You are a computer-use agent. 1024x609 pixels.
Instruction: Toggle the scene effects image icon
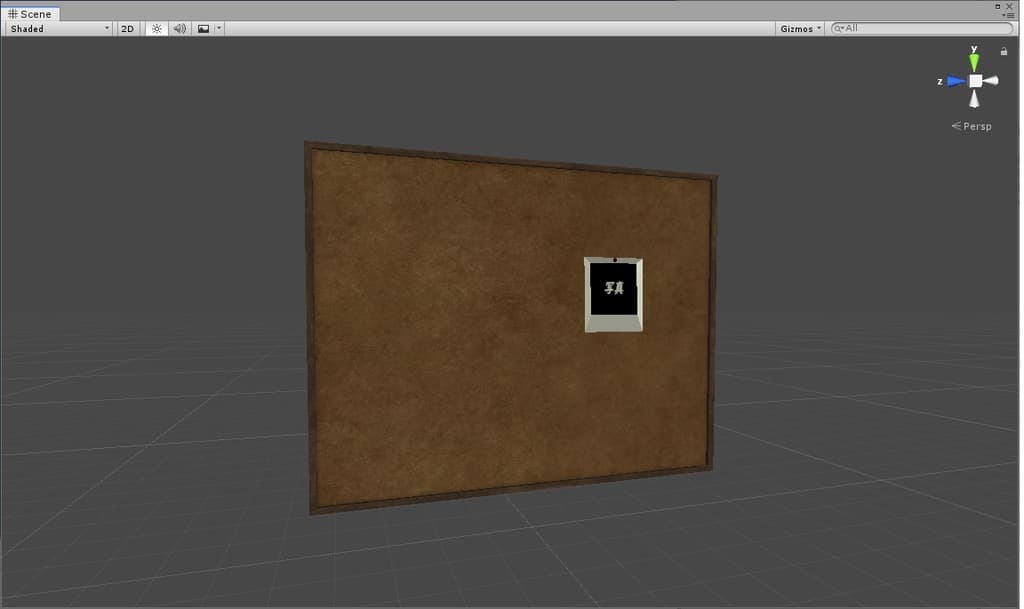tap(204, 29)
